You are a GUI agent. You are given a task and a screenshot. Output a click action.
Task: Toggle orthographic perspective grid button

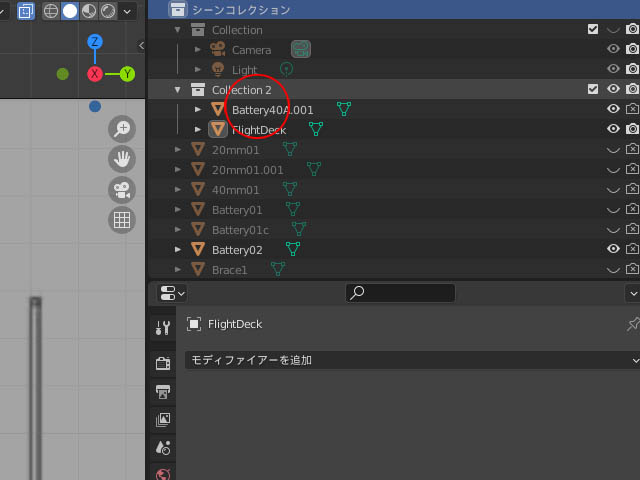[x=122, y=220]
